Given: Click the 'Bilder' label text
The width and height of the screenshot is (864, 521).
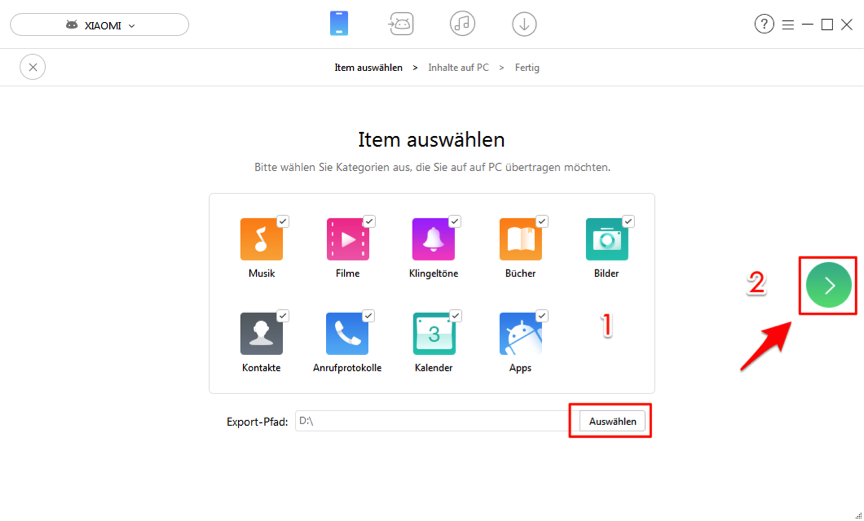Looking at the screenshot, I should (607, 274).
